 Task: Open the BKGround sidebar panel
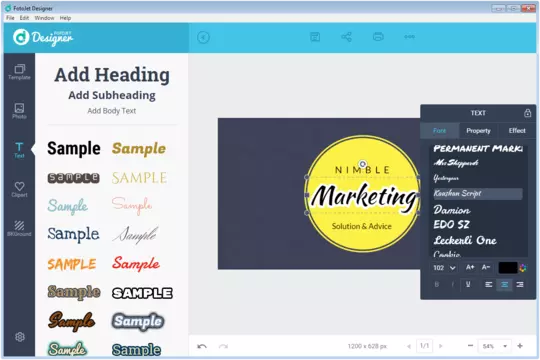coord(19,228)
